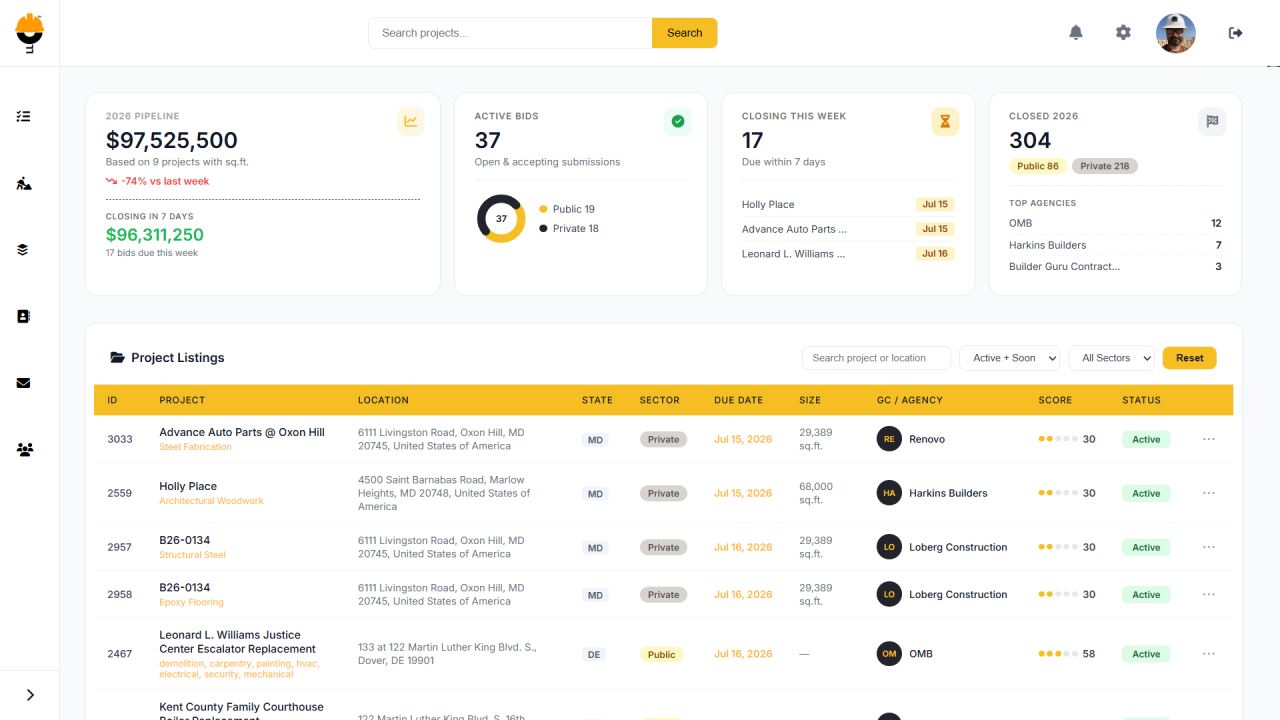Click the bids donut chart
1280x720 pixels.
coord(501,218)
